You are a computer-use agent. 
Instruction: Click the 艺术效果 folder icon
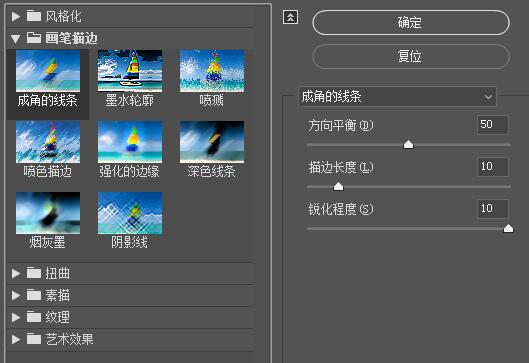34,339
